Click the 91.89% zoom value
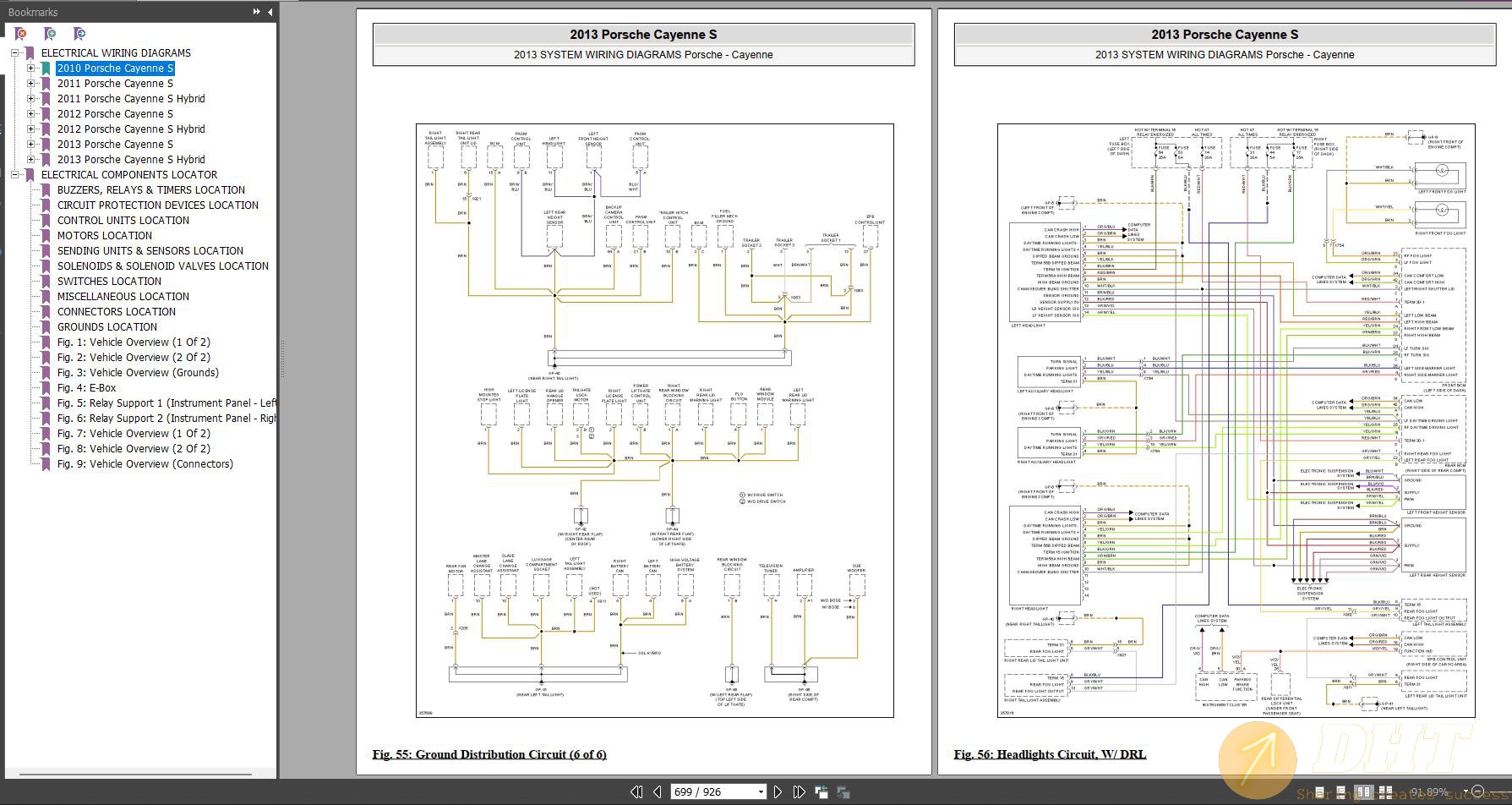The width and height of the screenshot is (1512, 805). (1428, 792)
